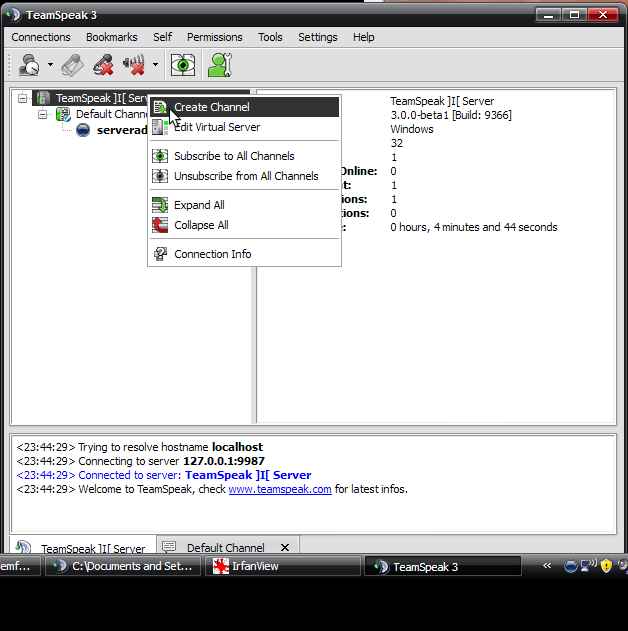Click the Connection Info menu icon
This screenshot has width=628, height=631.
(x=160, y=254)
